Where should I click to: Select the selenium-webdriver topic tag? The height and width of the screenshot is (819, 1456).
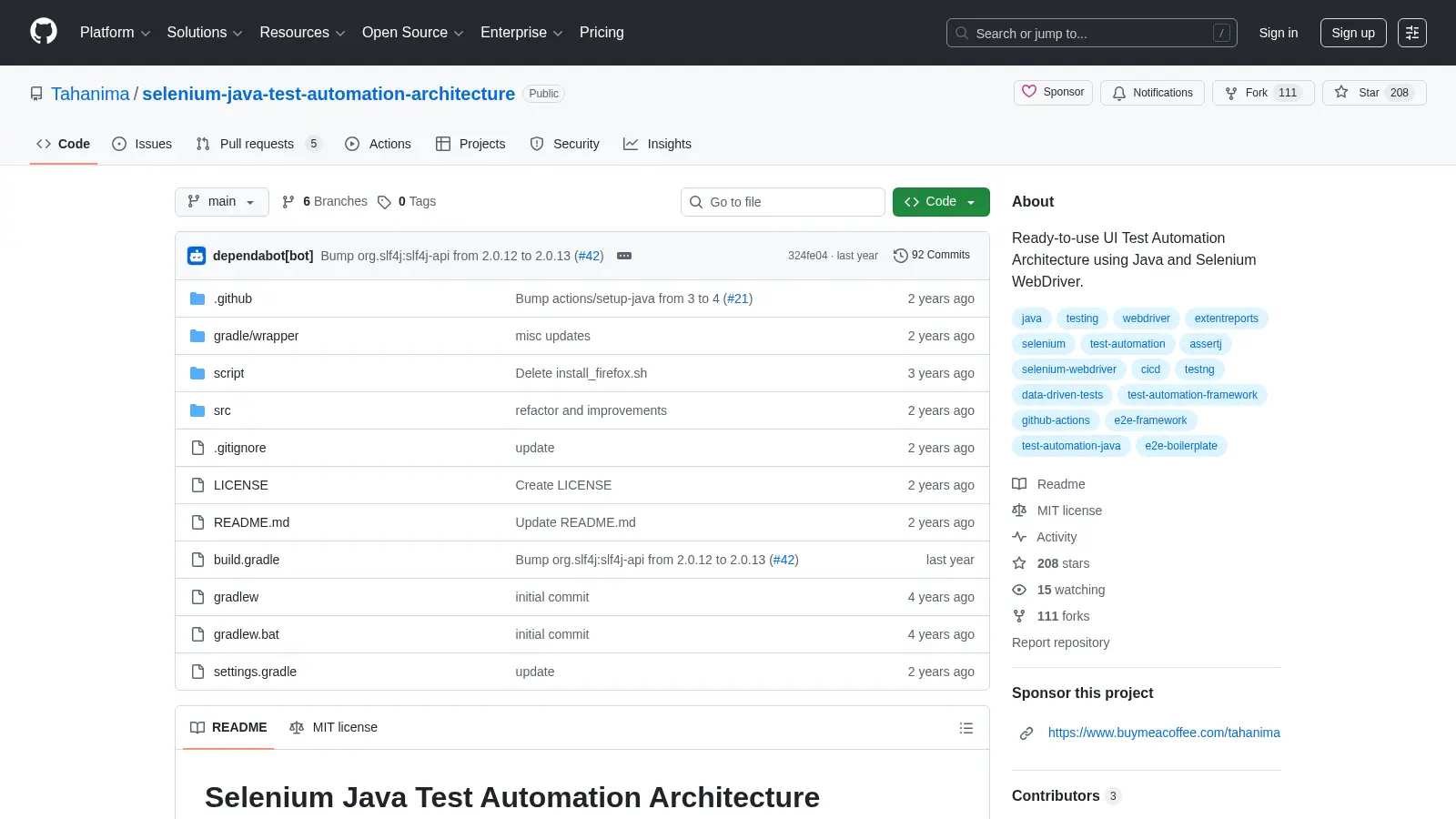pyautogui.click(x=1068, y=369)
